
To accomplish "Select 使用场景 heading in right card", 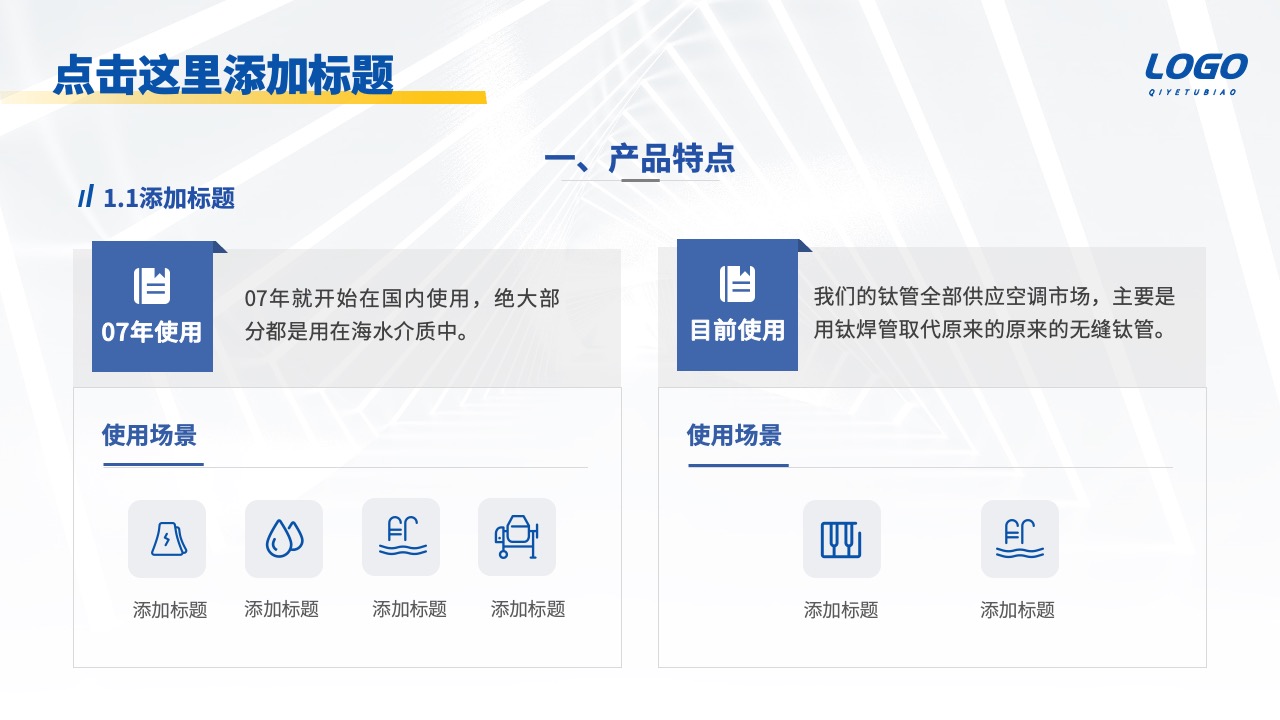I will click(734, 435).
